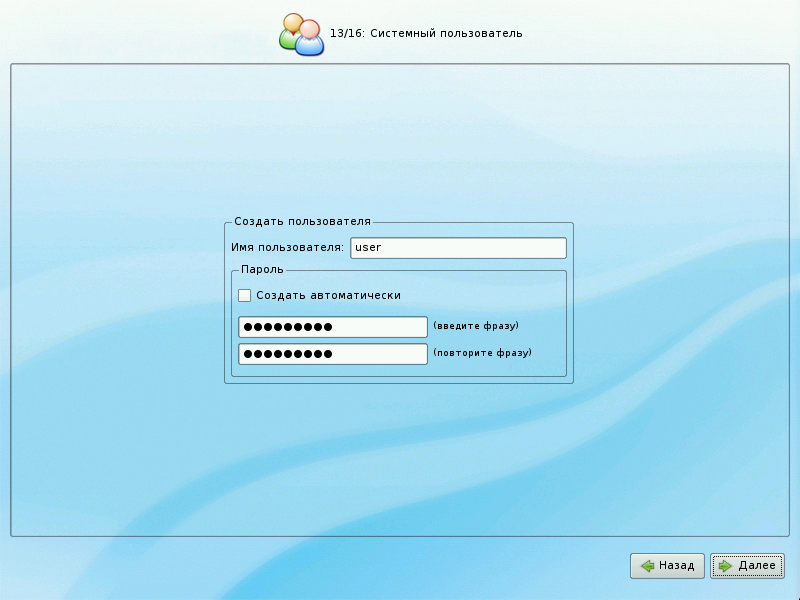The image size is (800, 600).
Task: Click the text 'user' in the username field
Action: point(369,248)
